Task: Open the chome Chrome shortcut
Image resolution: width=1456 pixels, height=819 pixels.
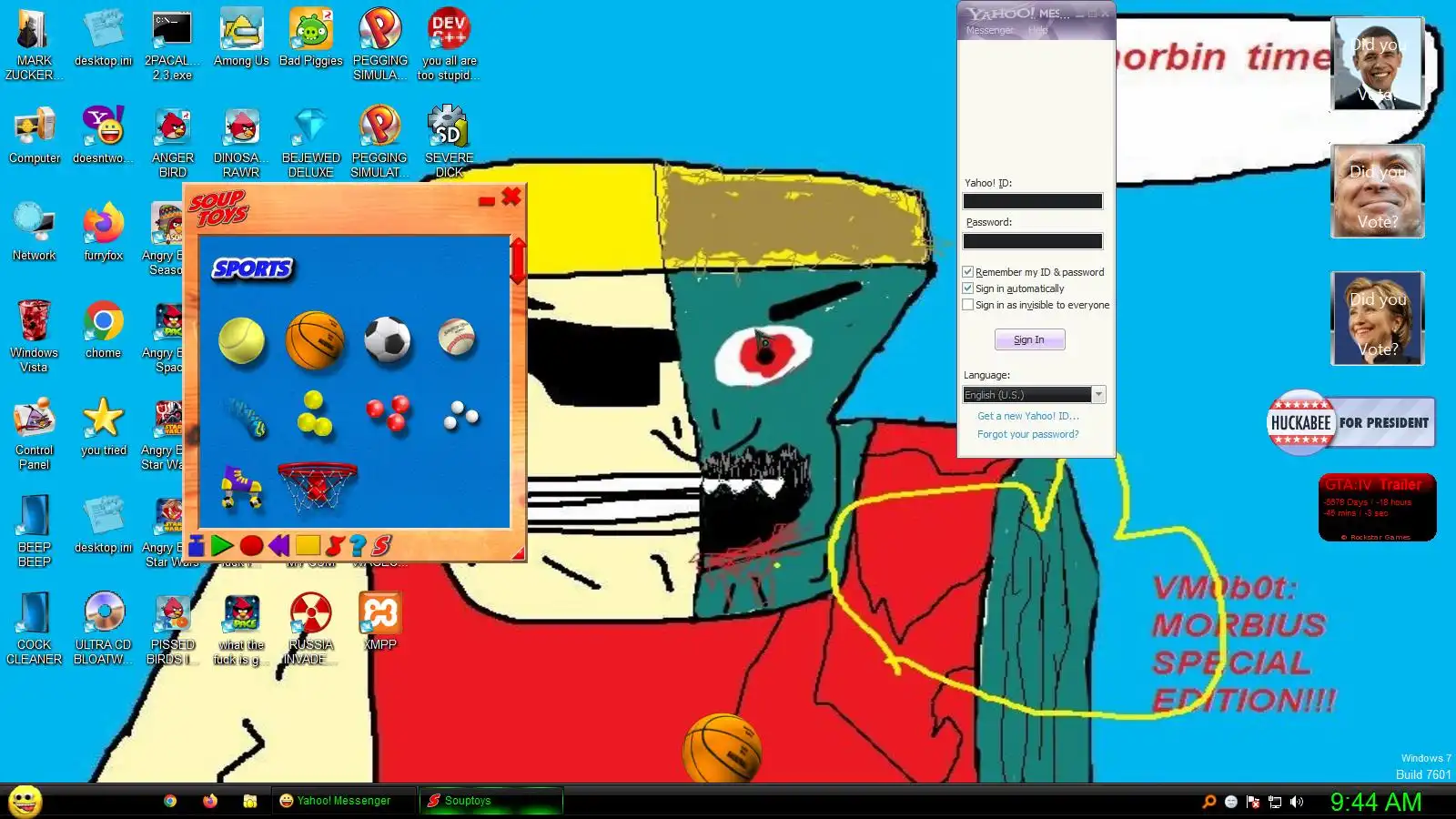Action: click(104, 330)
